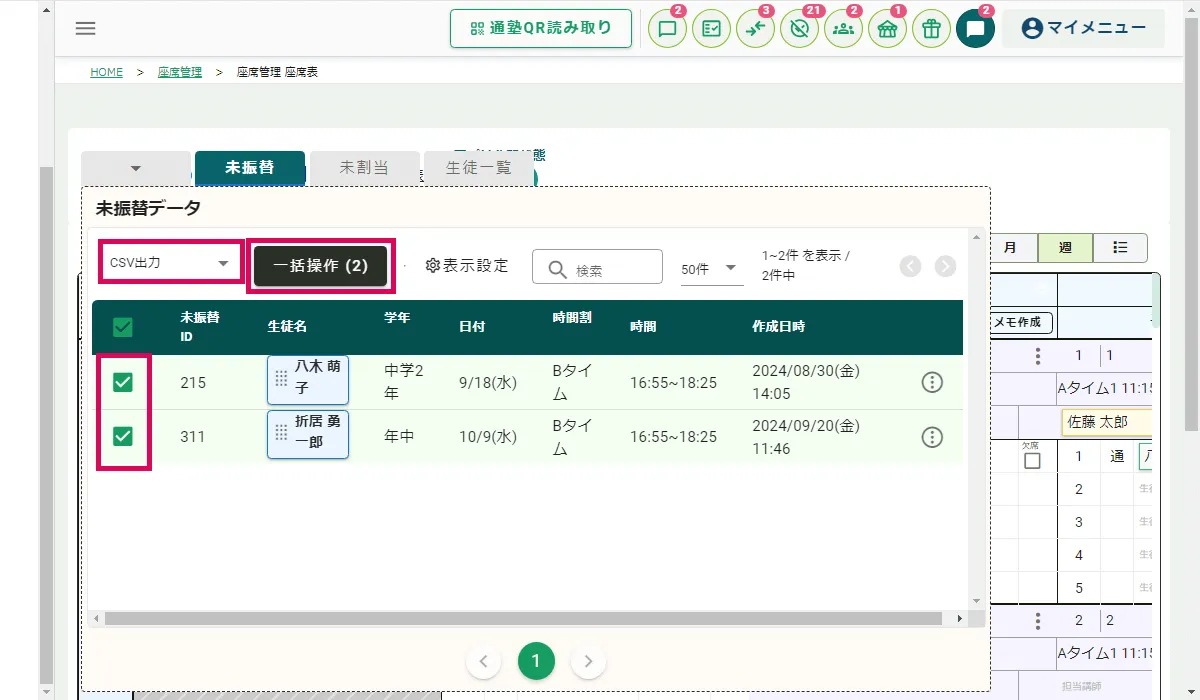Grab the drag handle on 八木 萌子 chip

coord(281,379)
